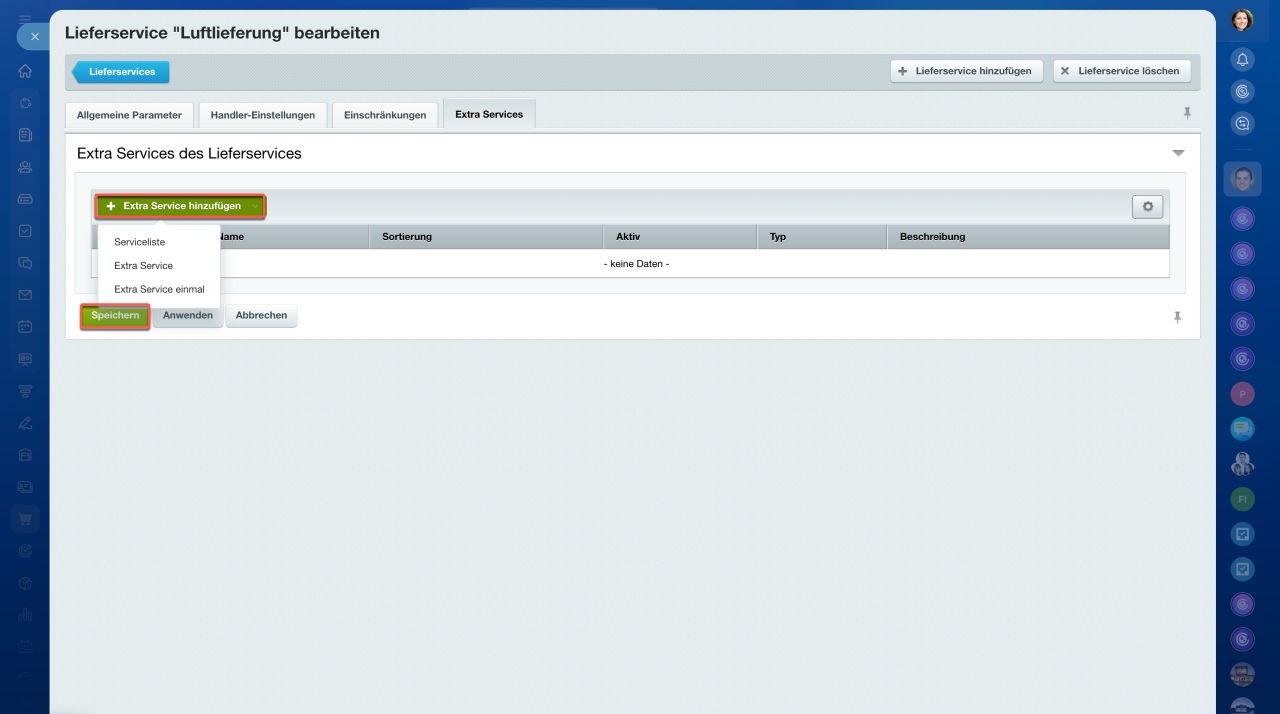Viewport: 1280px width, 714px height.
Task: Switch to Allgemeine Parameter tab
Action: (129, 115)
